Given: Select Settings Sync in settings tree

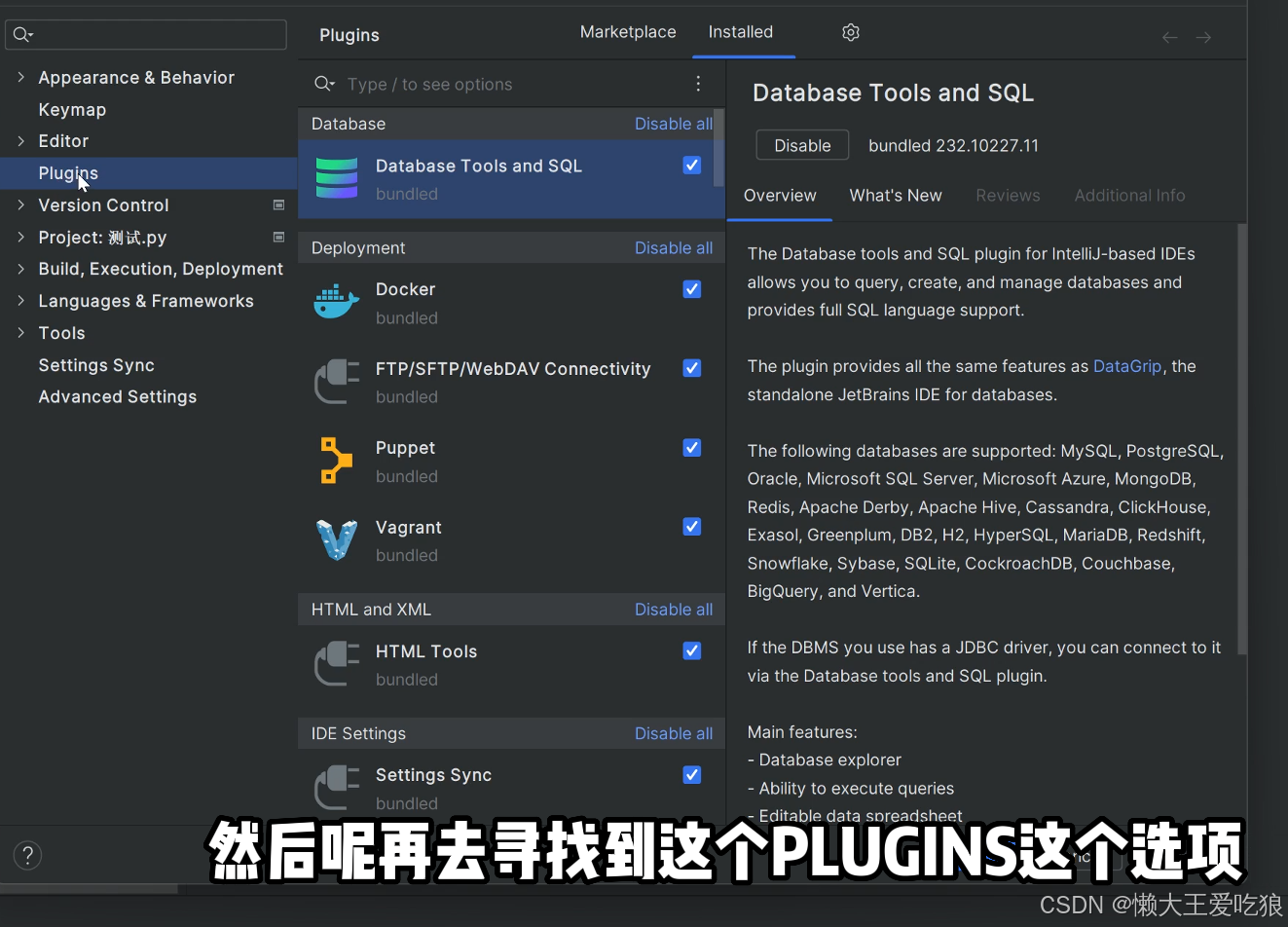Looking at the screenshot, I should click(96, 365).
